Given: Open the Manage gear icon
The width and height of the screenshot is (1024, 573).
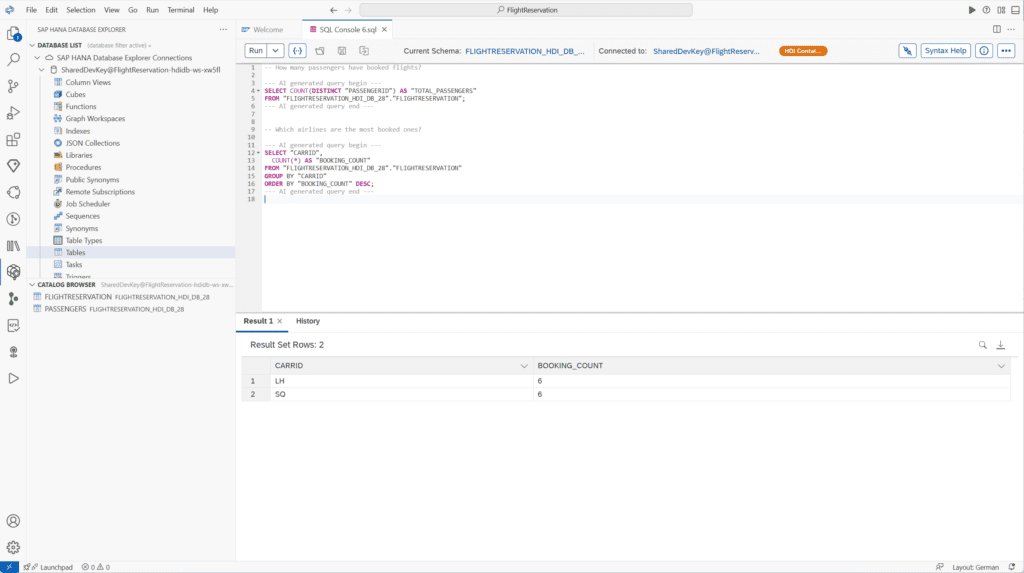Looking at the screenshot, I should [x=13, y=547].
